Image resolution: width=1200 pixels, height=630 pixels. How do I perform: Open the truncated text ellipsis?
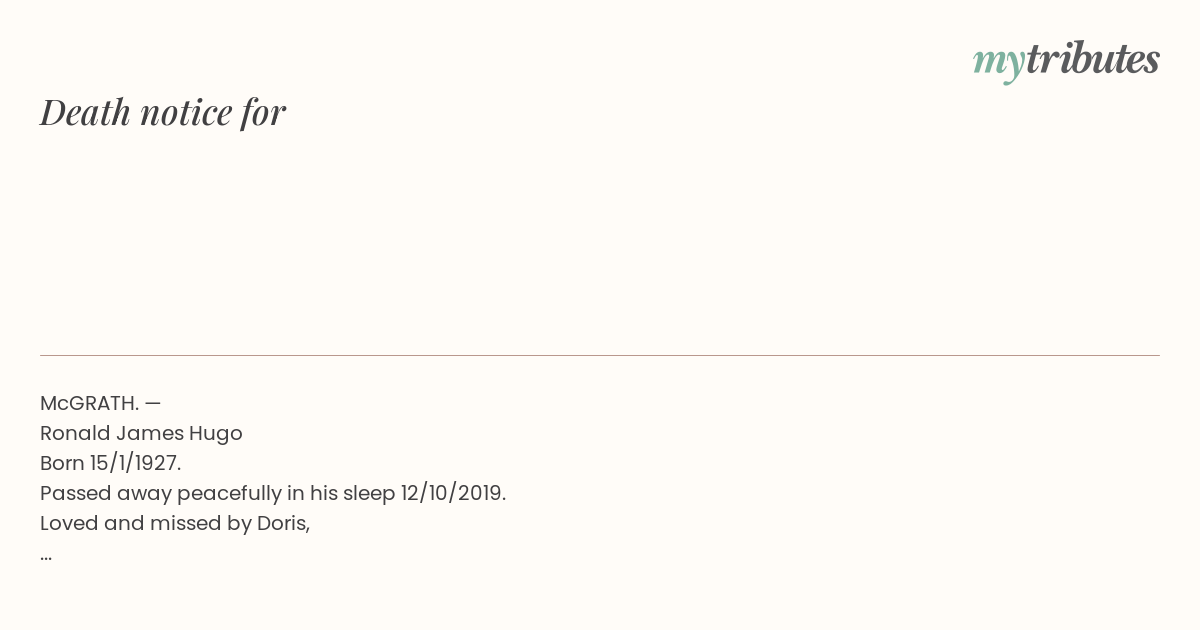46,557
